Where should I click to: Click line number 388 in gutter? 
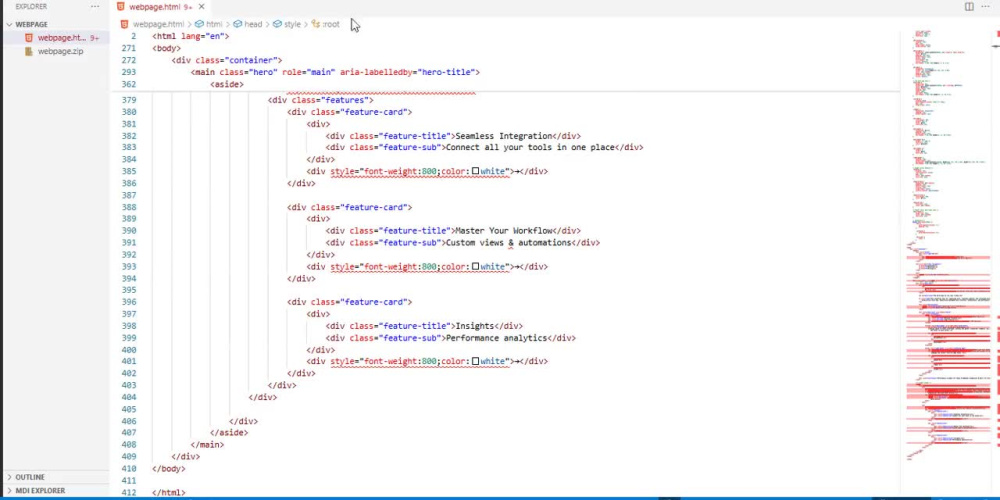click(129, 207)
